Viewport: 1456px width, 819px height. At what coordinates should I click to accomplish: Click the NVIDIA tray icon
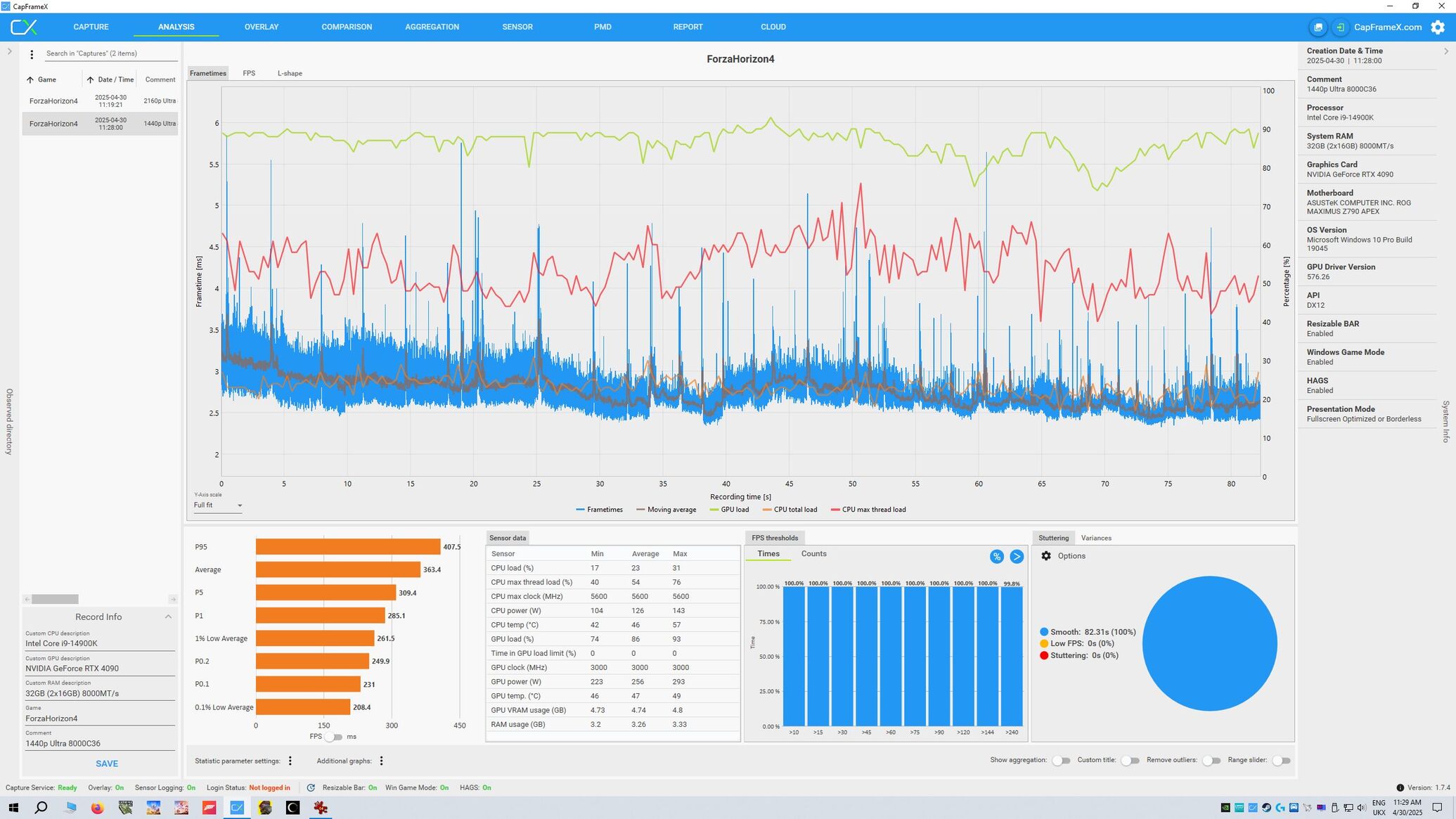coord(1225,808)
